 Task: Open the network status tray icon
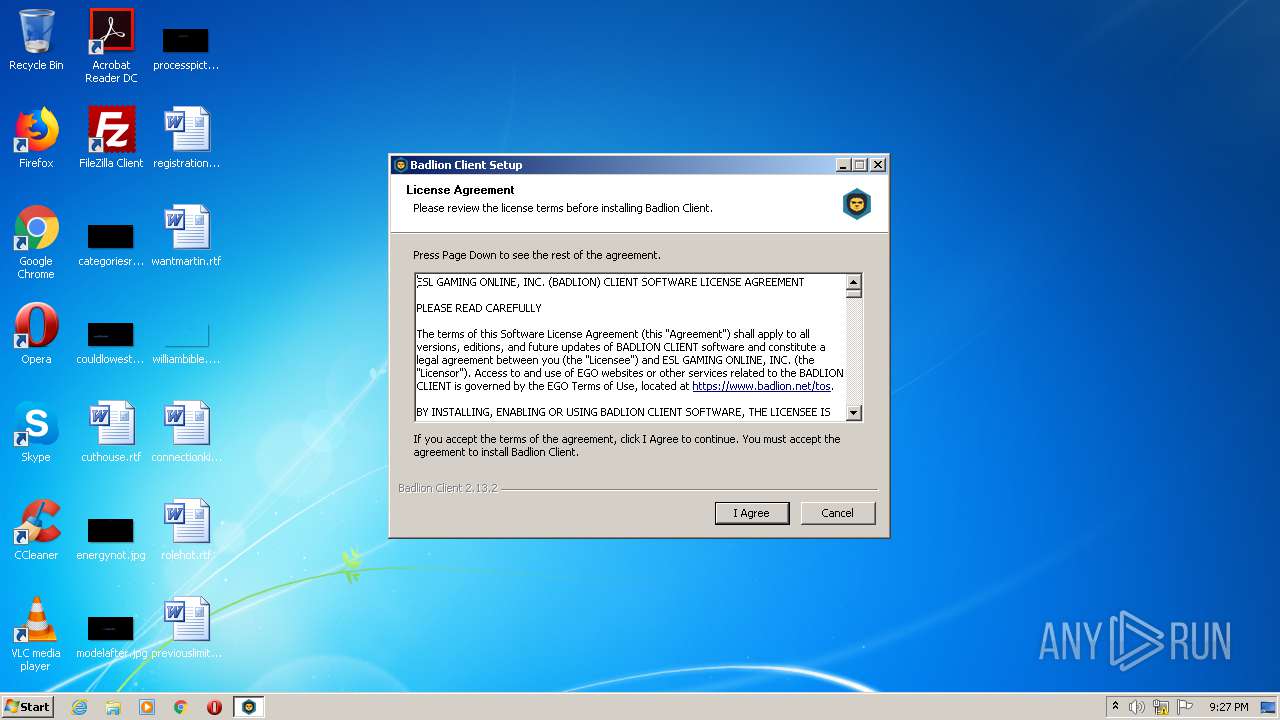click(x=1161, y=707)
